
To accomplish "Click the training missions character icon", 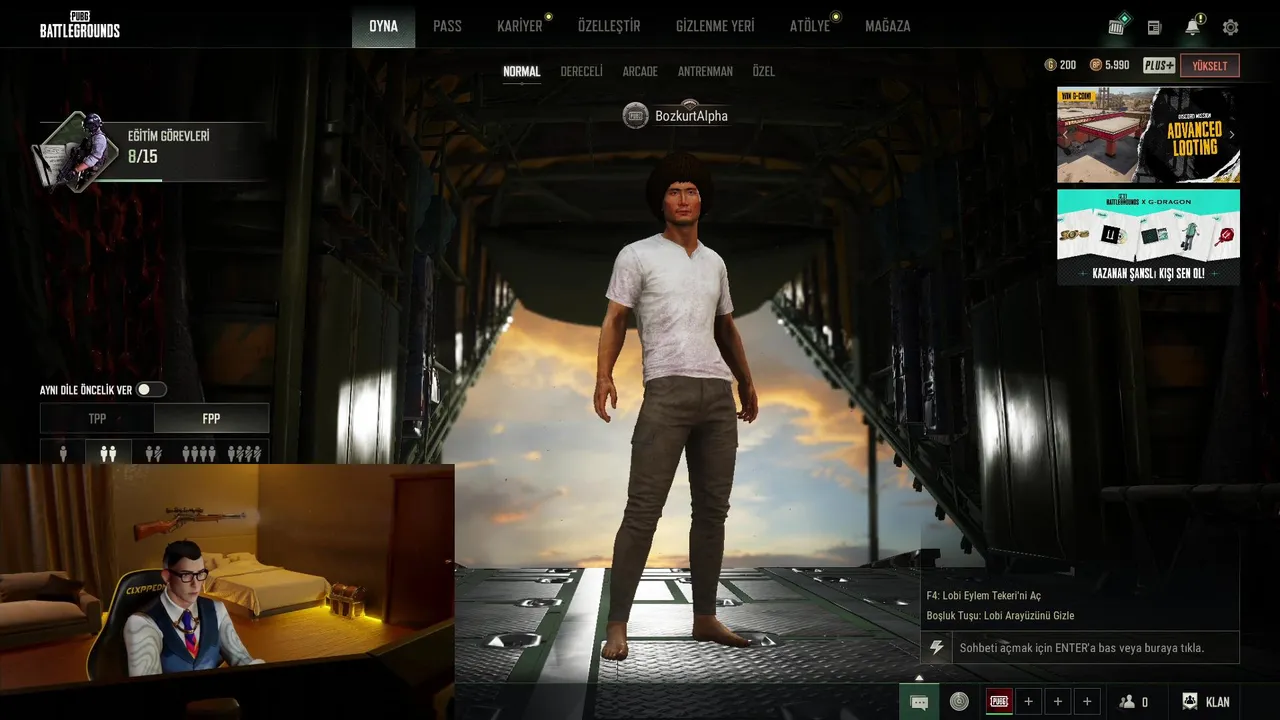I will pyautogui.click(x=78, y=150).
